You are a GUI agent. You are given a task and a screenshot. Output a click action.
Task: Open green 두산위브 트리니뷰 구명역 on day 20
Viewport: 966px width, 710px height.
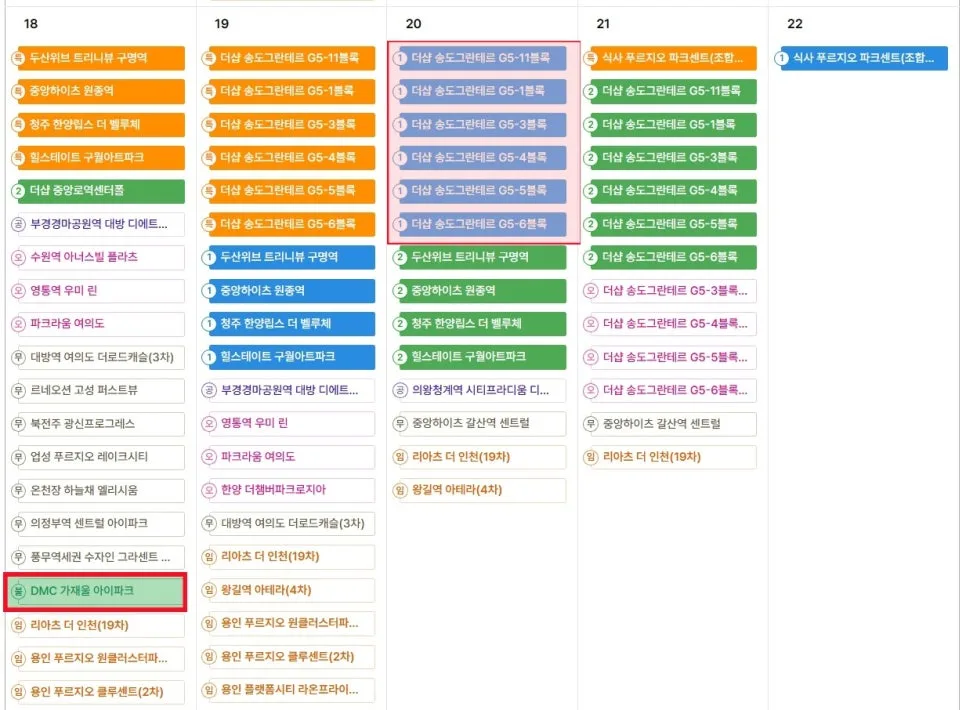[479, 257]
